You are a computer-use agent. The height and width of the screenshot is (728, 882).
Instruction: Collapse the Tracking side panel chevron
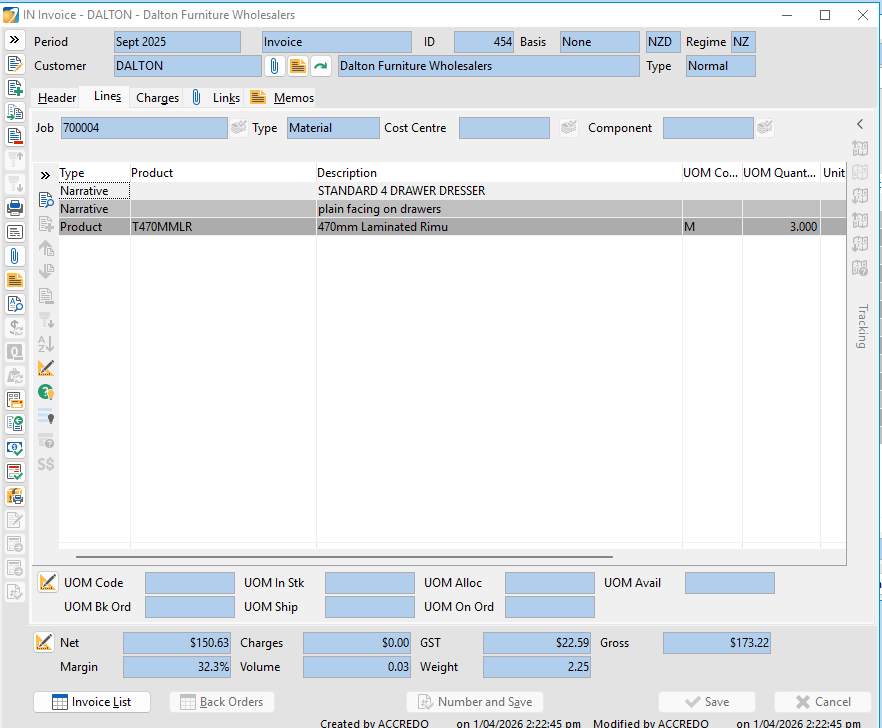(x=860, y=124)
